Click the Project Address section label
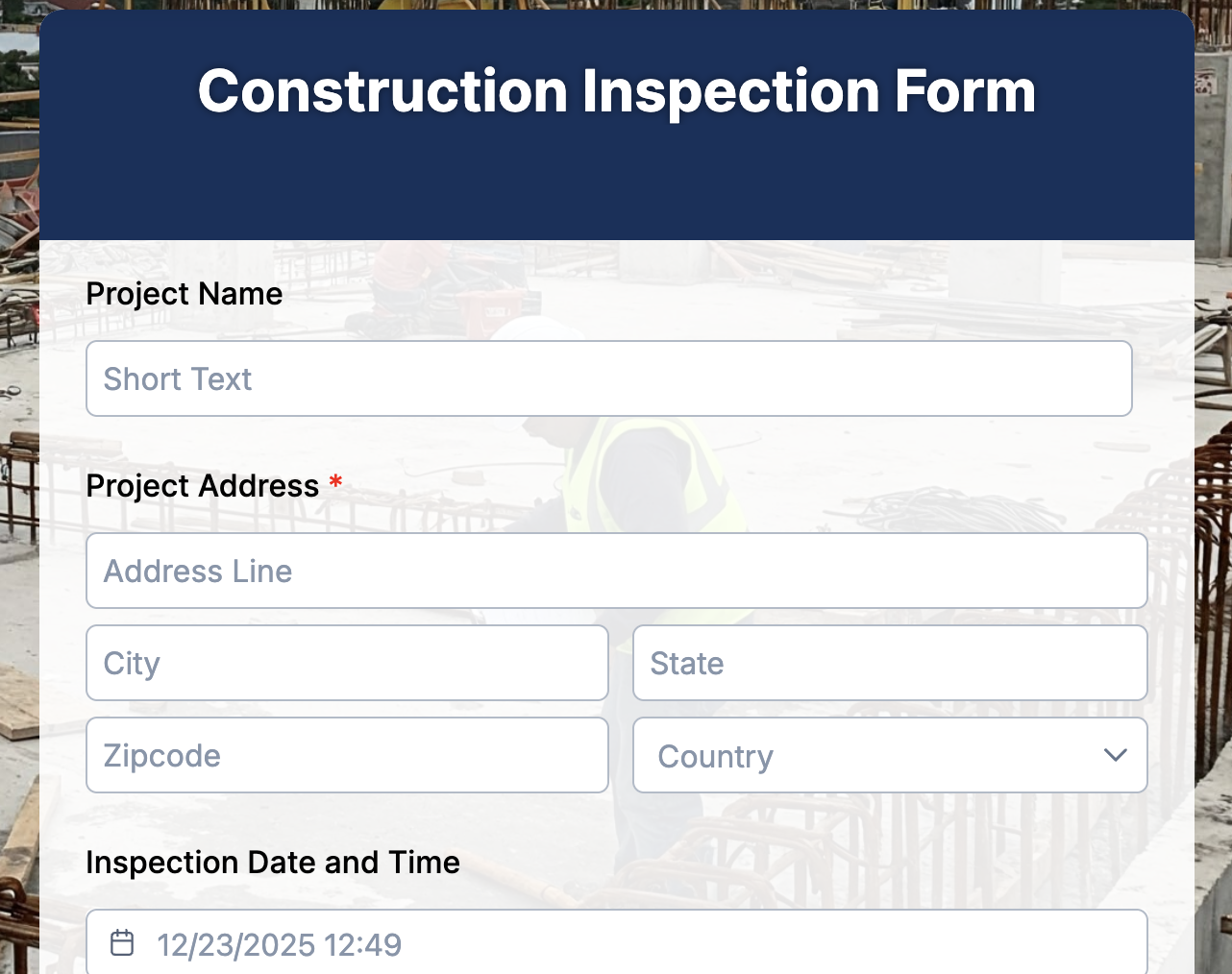 (203, 486)
